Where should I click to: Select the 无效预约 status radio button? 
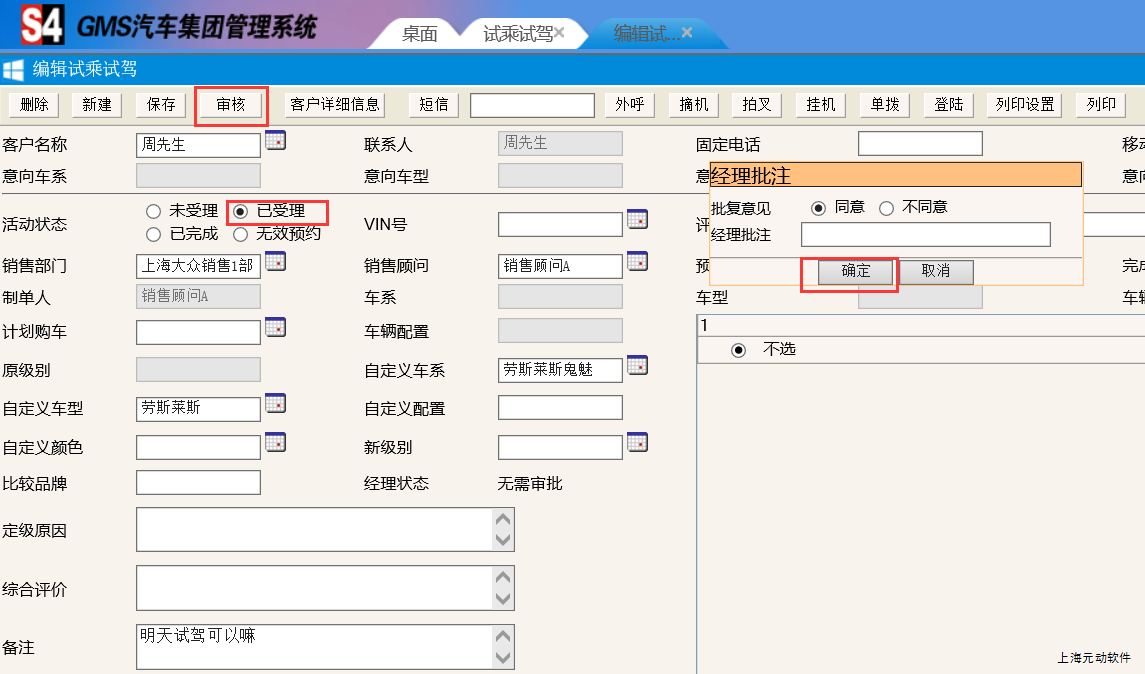click(x=241, y=235)
